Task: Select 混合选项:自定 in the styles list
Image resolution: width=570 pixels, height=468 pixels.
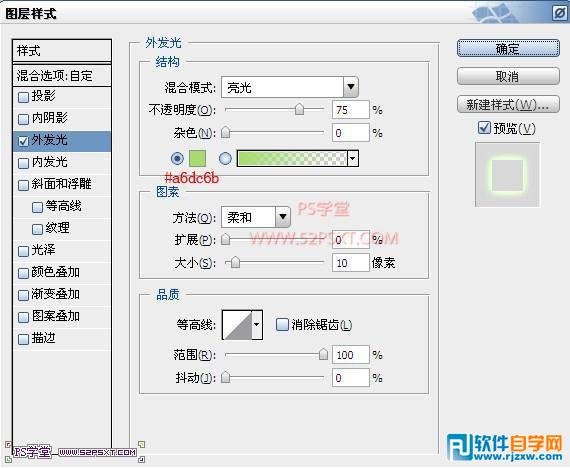Action: (62, 76)
